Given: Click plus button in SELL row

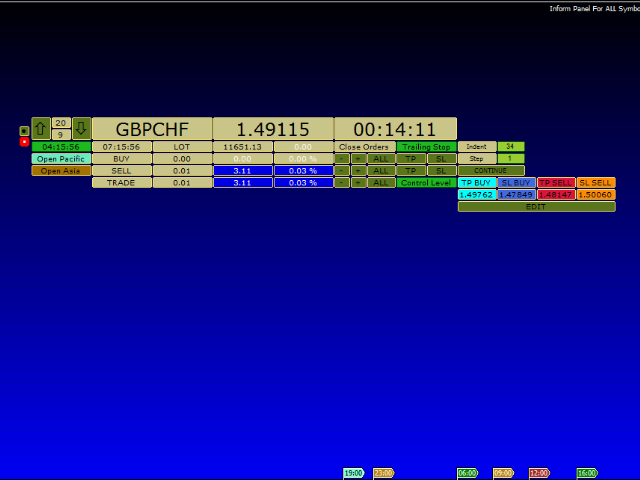Looking at the screenshot, I should click(358, 171).
